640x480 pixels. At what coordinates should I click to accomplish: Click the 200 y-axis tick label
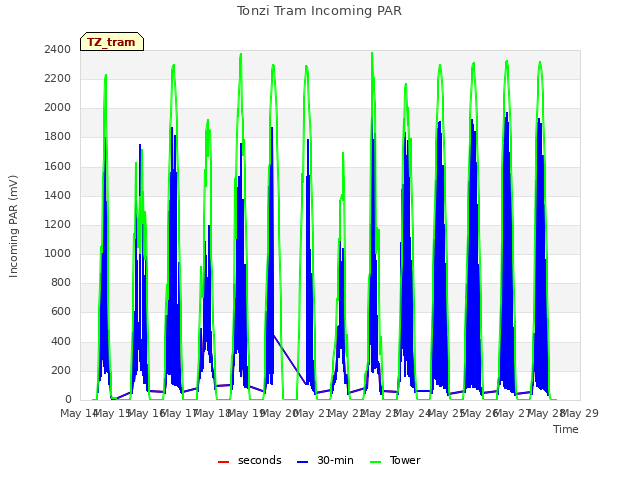pyautogui.click(x=61, y=370)
